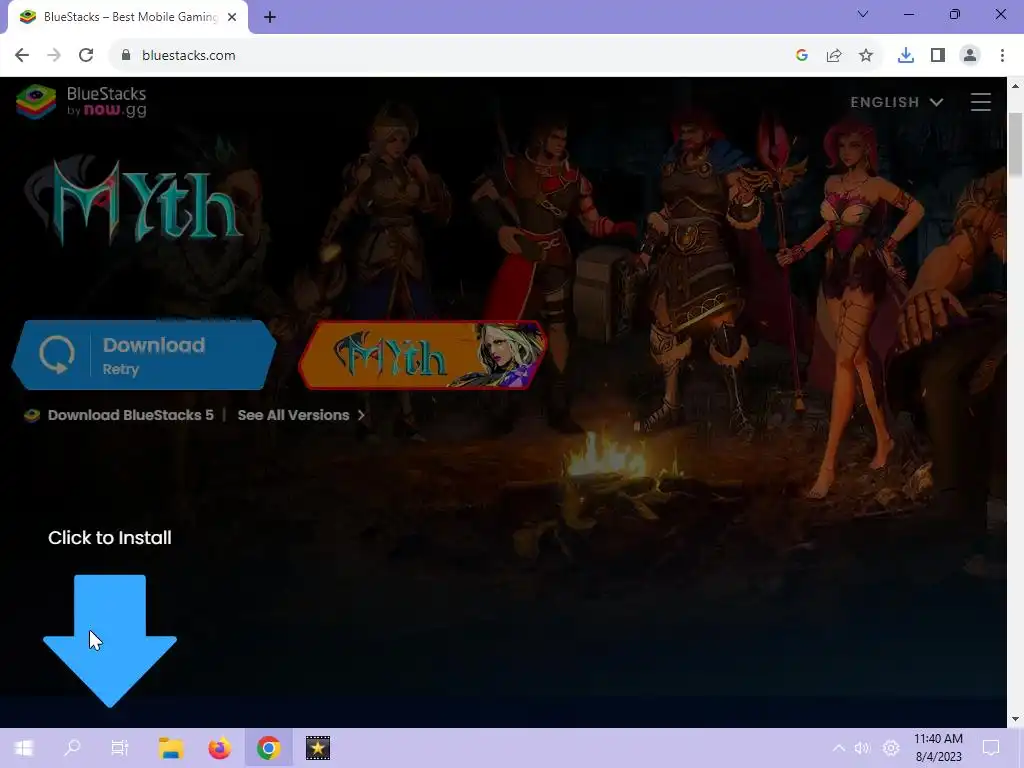Open the taskbar clock showing 11:40 AM
Viewport: 1024px width, 768px height.
(938, 748)
